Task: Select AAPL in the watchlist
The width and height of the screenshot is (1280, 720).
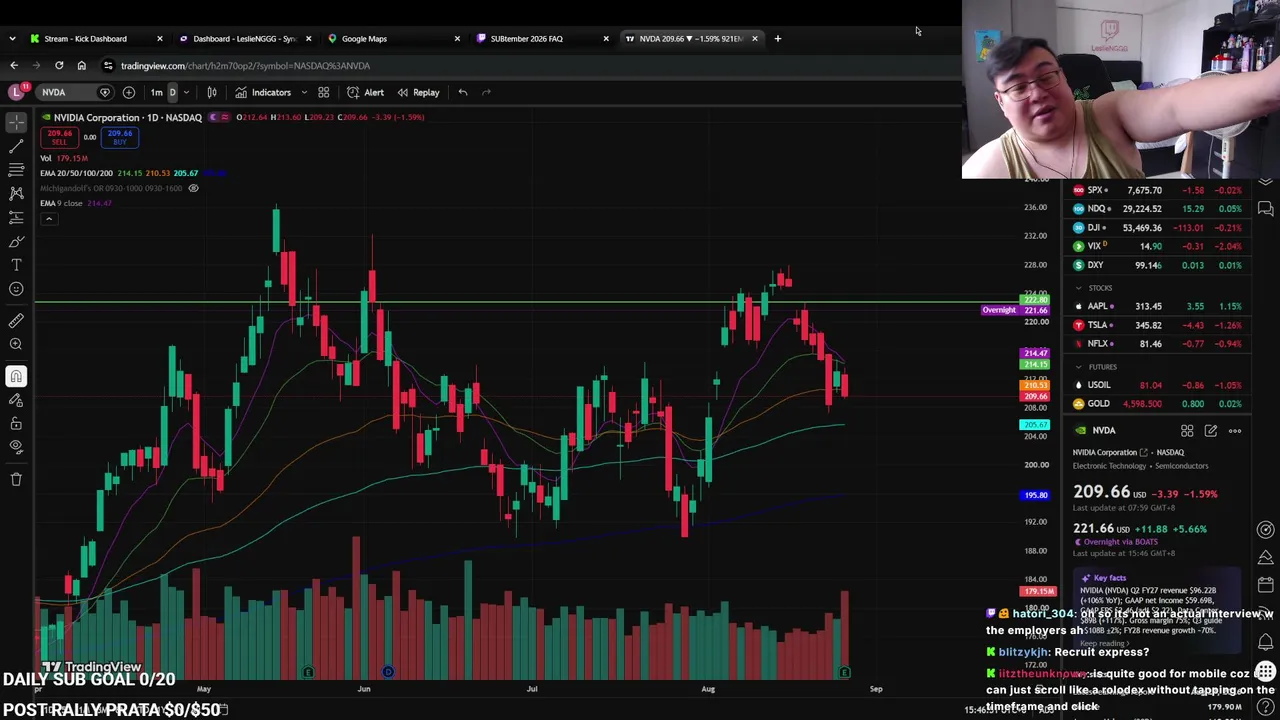Action: coord(1158,306)
